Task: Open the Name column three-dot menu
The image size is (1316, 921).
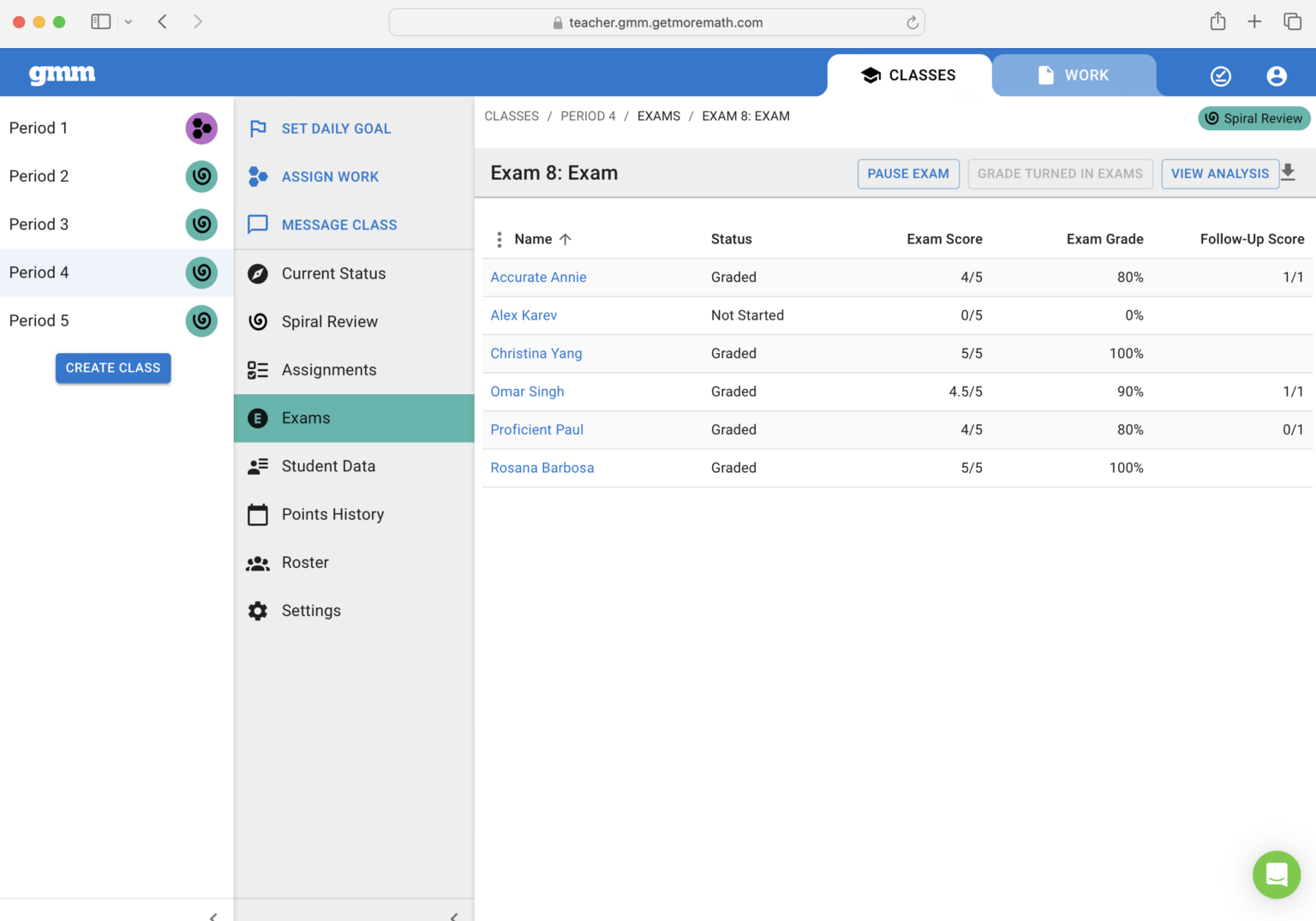Action: pyautogui.click(x=499, y=239)
